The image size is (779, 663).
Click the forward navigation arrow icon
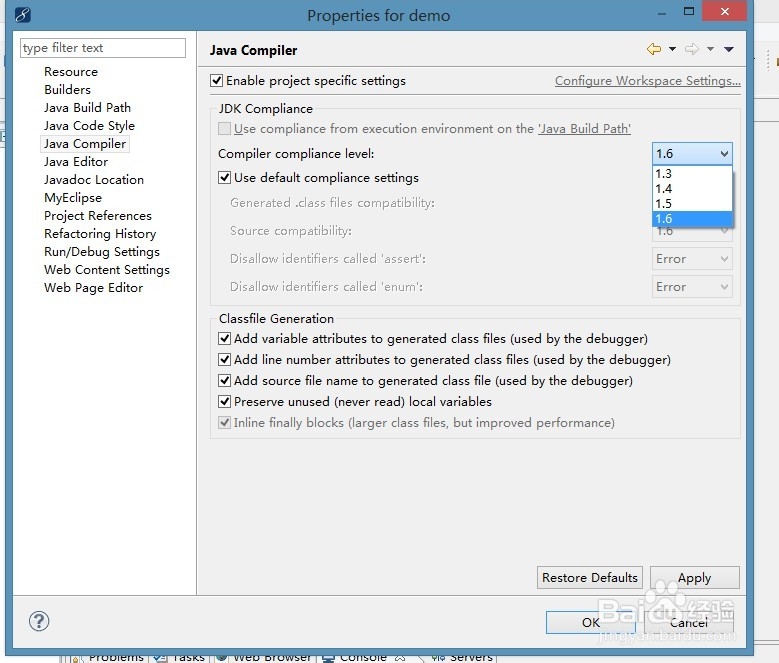point(692,49)
